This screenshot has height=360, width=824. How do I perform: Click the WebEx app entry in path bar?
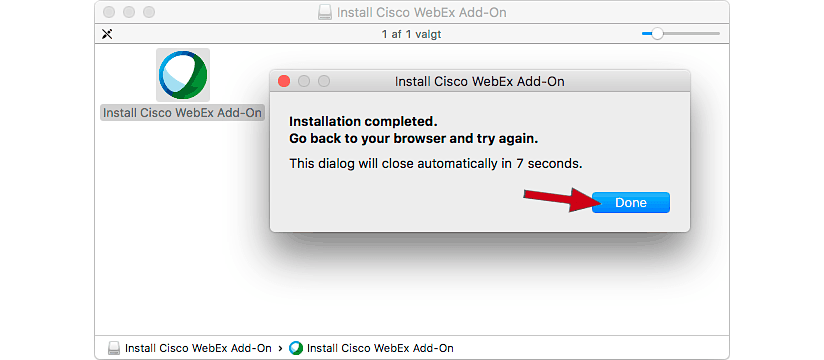pyautogui.click(x=372, y=348)
